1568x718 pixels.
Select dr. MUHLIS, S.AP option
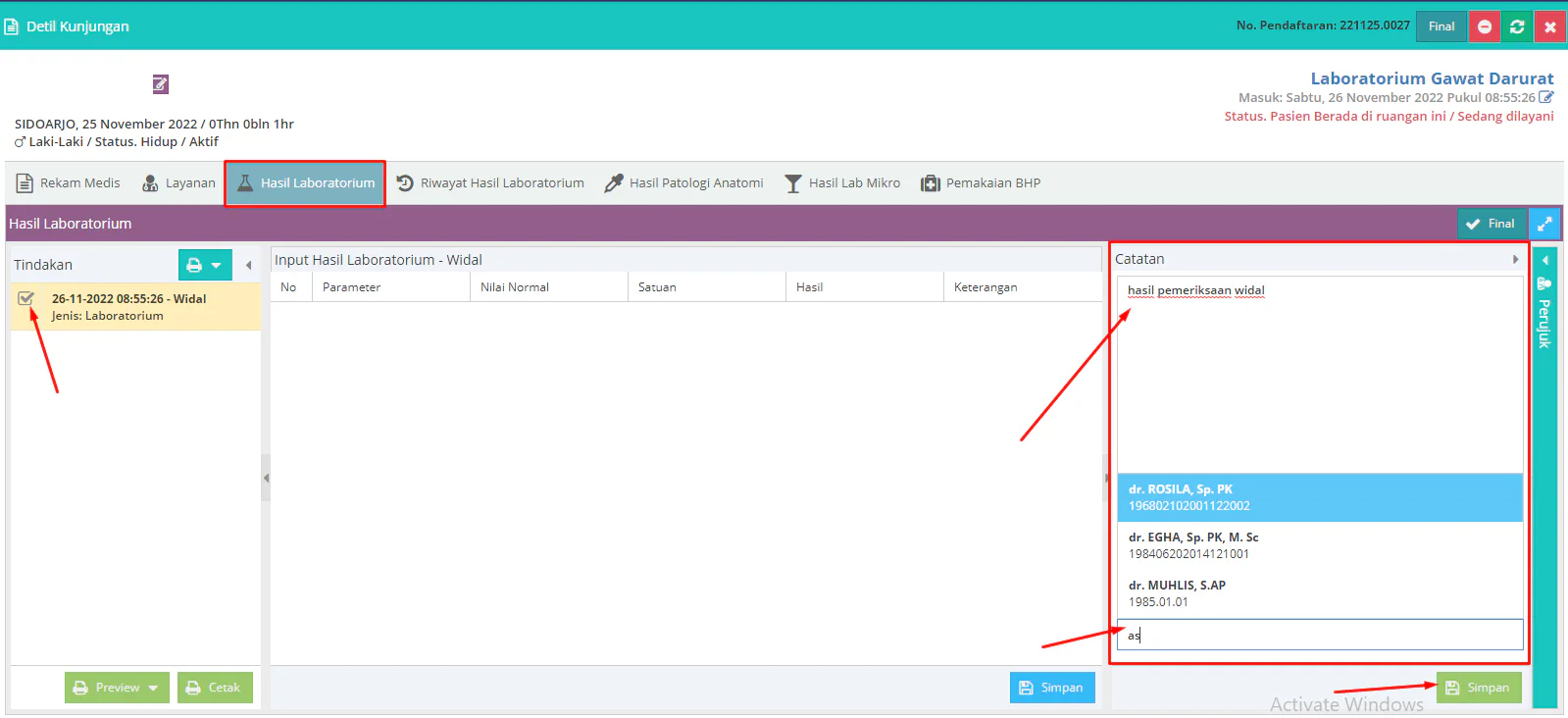[1320, 593]
